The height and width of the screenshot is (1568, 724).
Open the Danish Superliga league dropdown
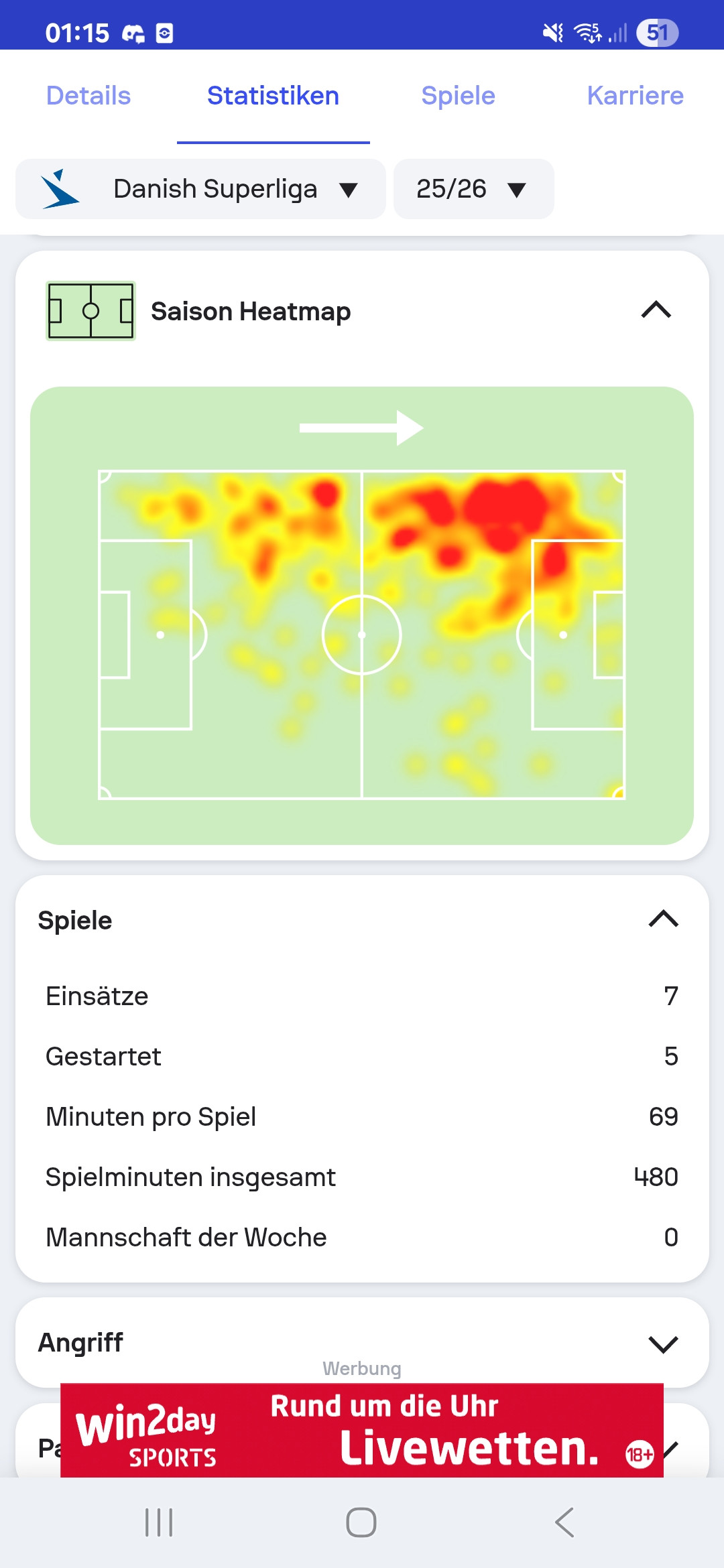pyautogui.click(x=201, y=189)
